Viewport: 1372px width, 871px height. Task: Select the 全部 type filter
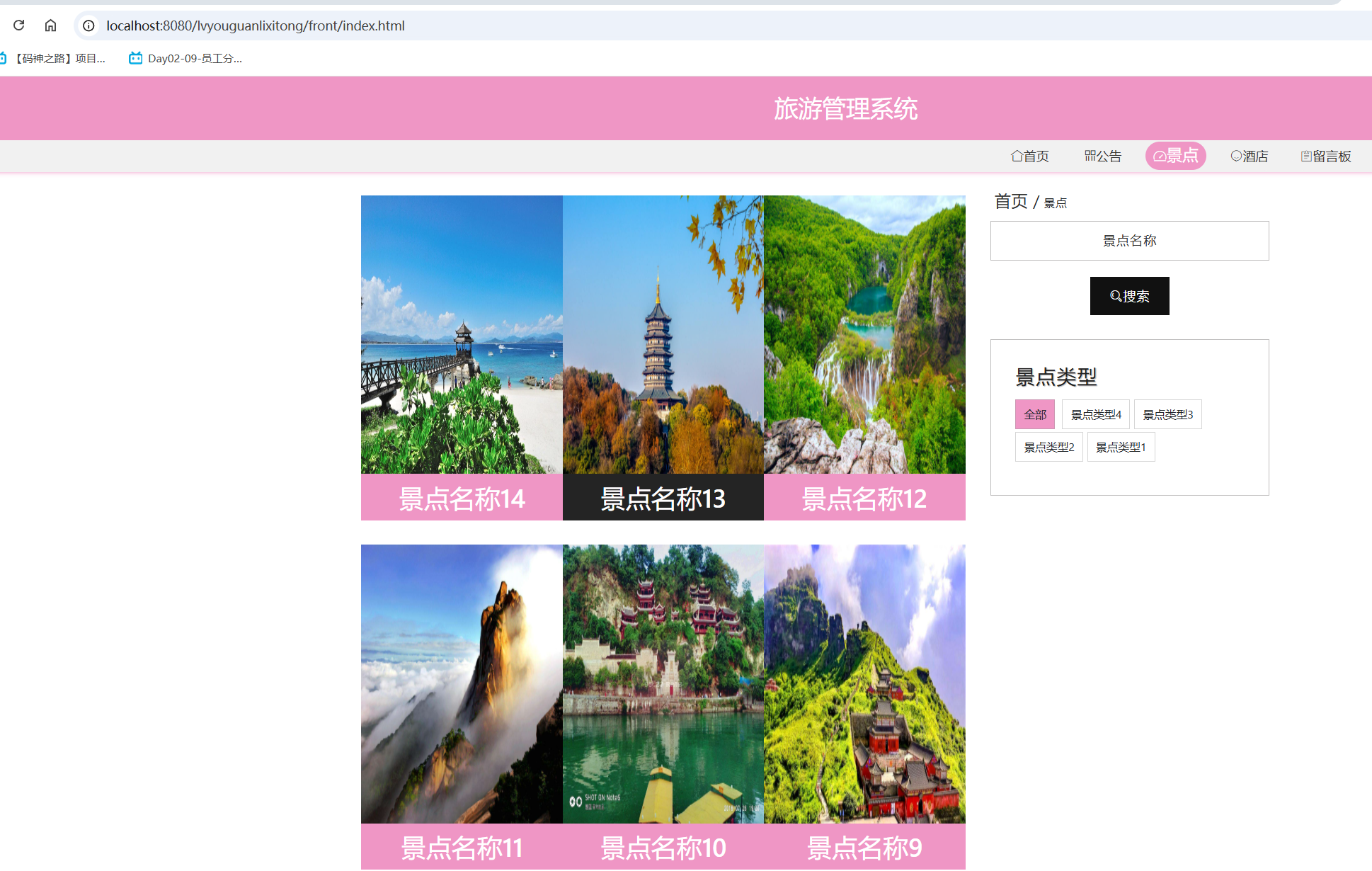click(x=1034, y=414)
